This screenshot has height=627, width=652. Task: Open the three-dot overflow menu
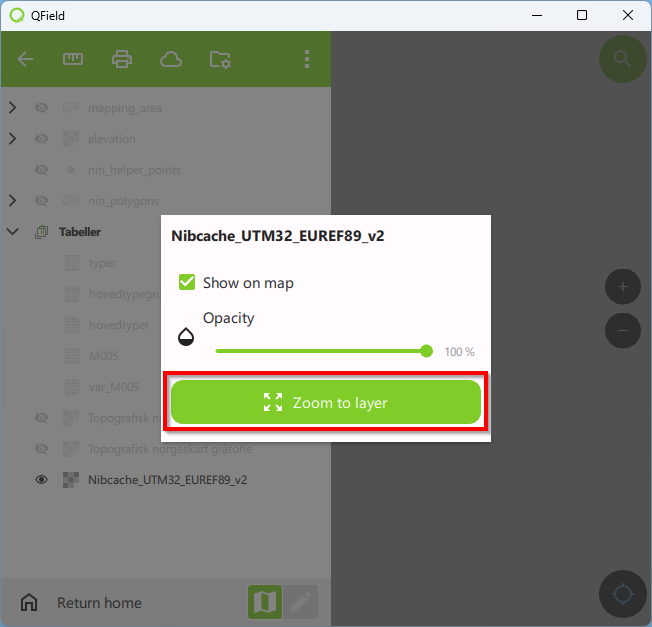coord(307,59)
